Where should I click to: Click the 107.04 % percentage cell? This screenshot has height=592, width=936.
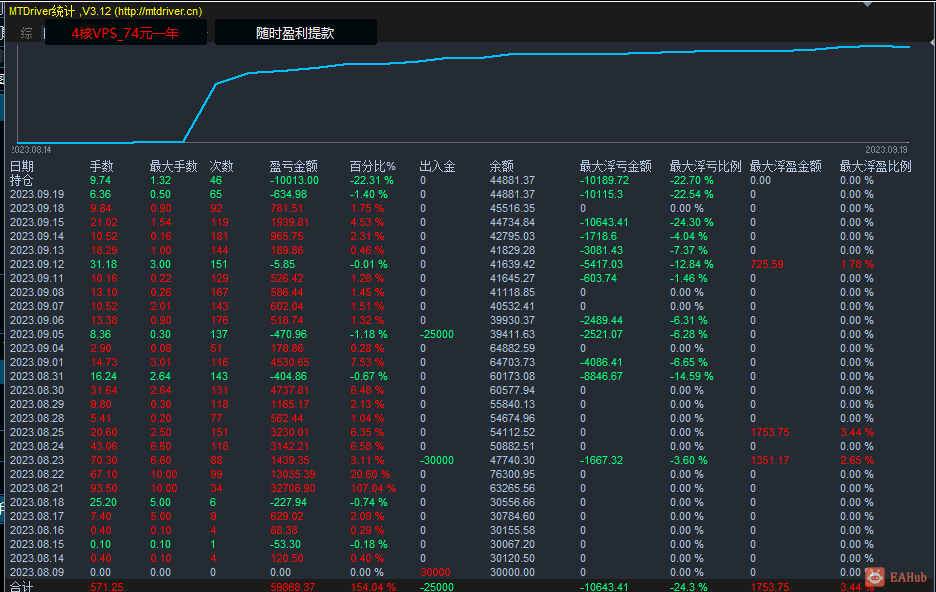click(372, 489)
